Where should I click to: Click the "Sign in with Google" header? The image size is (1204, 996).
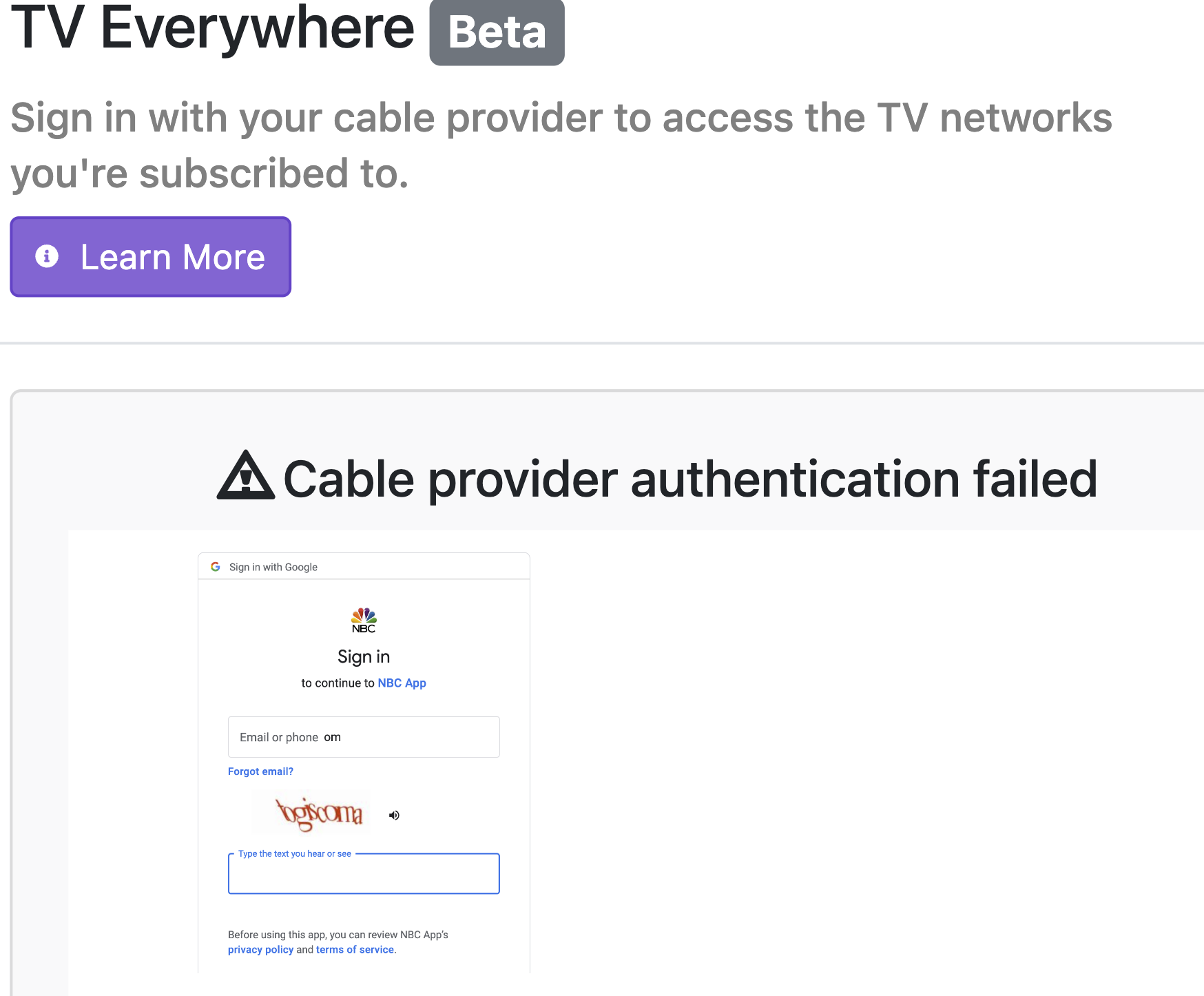tap(273, 567)
